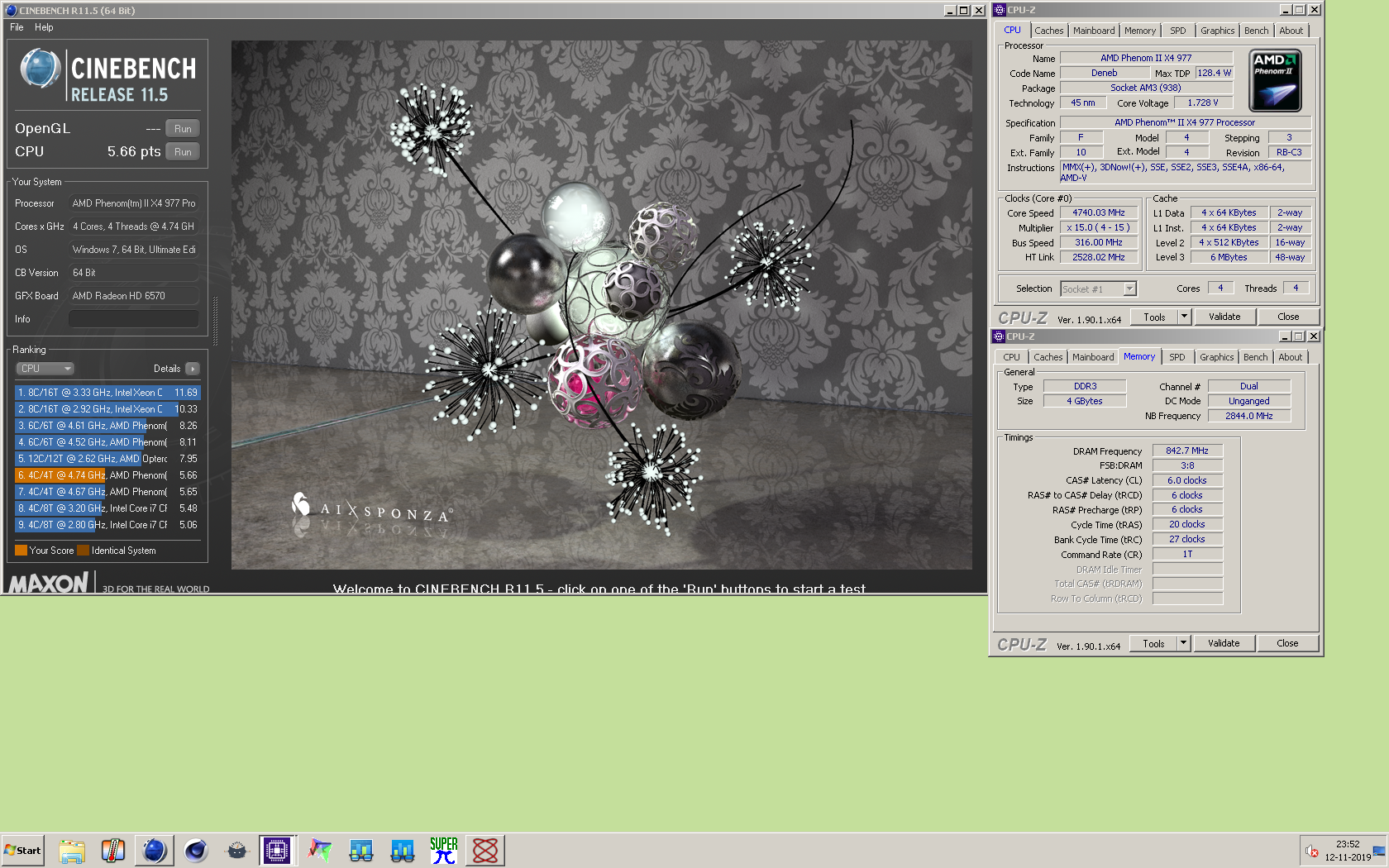
Task: Open the Selection Socket #1 dropdown
Action: pos(1099,289)
